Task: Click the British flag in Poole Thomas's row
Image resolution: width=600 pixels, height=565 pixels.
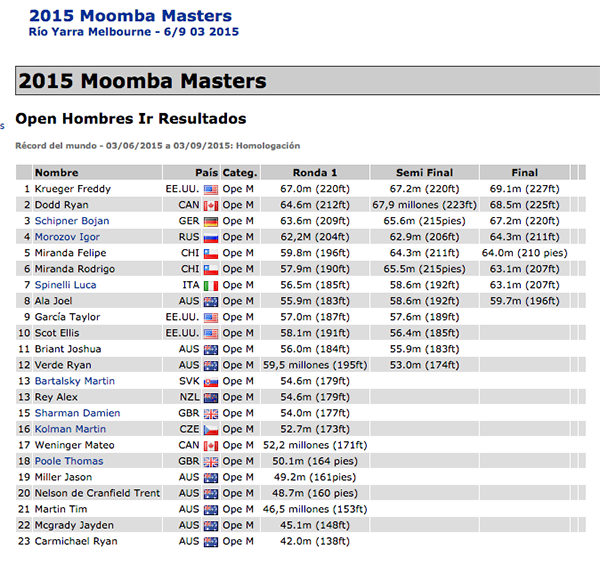Action: tap(210, 461)
